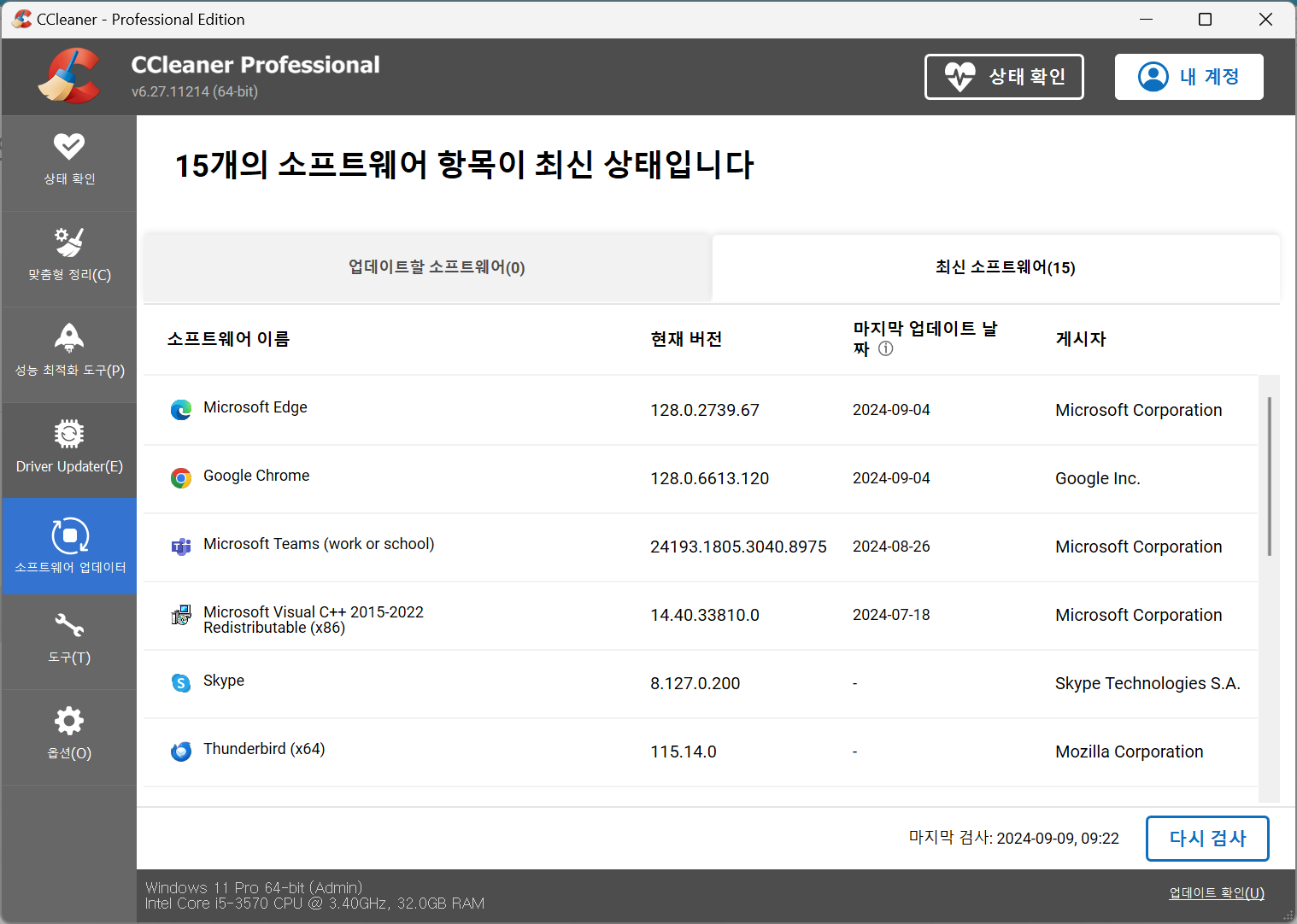Screen dimensions: 1297x924
Task: Click 업데이트 확인(U) link
Action: click(1217, 892)
